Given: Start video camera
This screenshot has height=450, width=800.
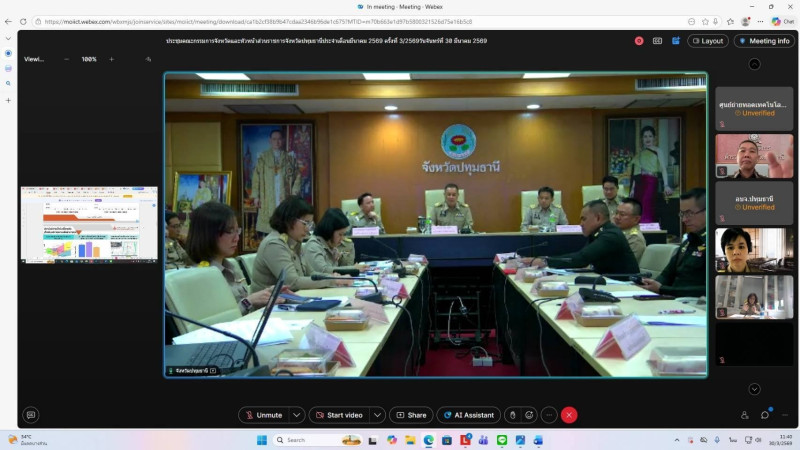Looking at the screenshot, I should pyautogui.click(x=338, y=415).
